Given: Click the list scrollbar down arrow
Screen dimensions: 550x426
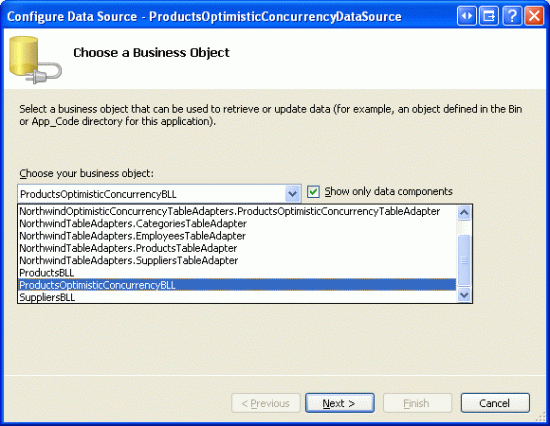Looking at the screenshot, I should [464, 295].
